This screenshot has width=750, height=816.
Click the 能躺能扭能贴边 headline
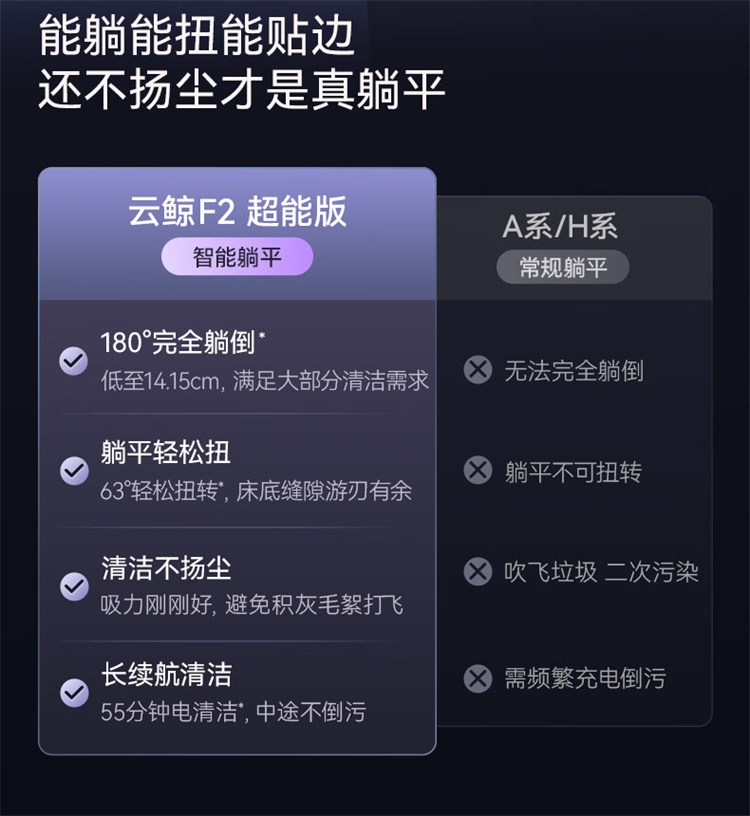click(x=196, y=37)
